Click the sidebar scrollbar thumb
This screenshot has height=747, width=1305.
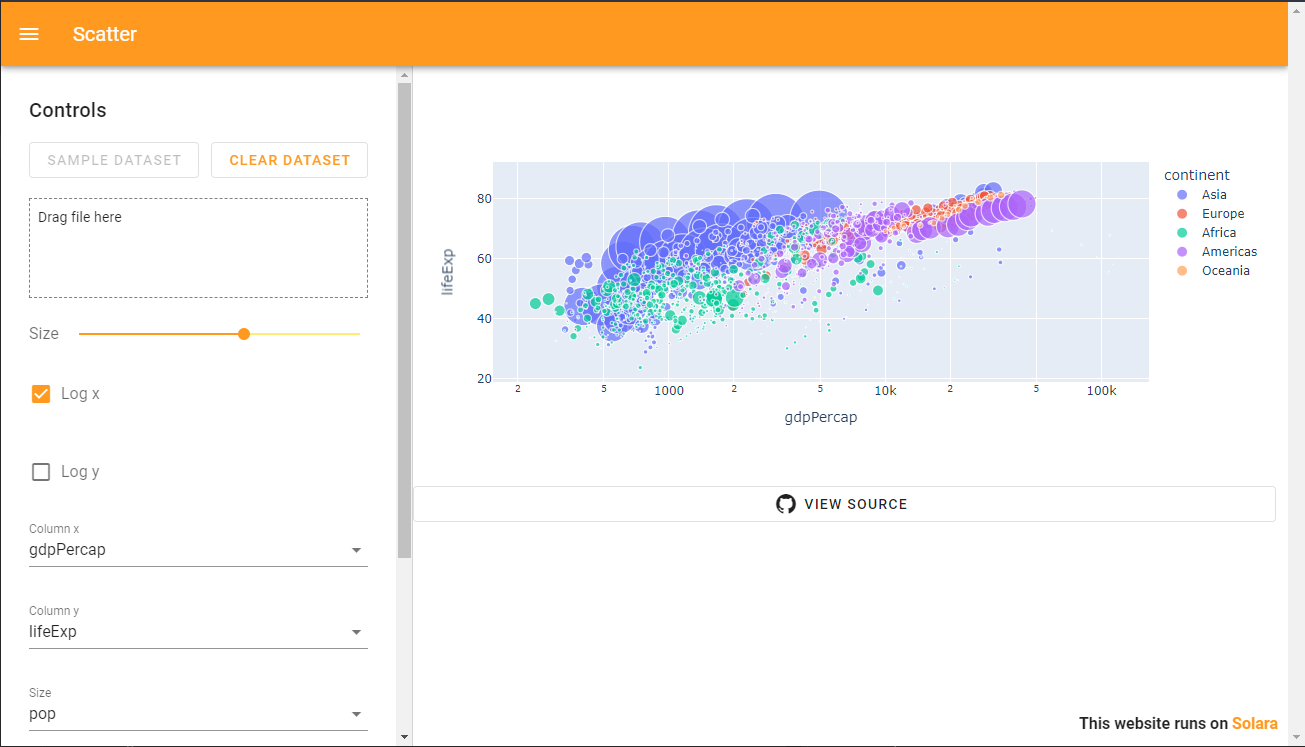[404, 320]
